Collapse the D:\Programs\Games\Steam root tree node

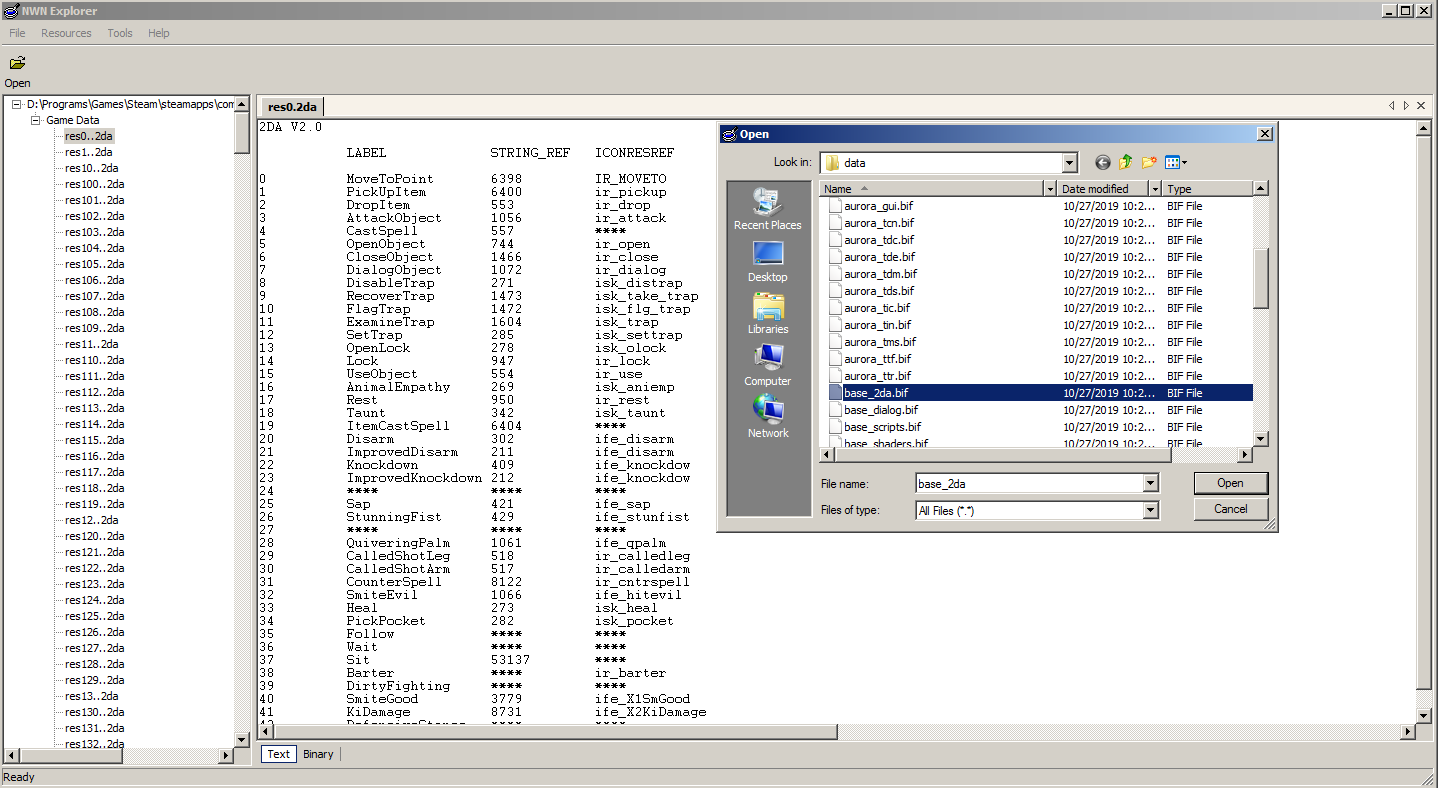(16, 104)
